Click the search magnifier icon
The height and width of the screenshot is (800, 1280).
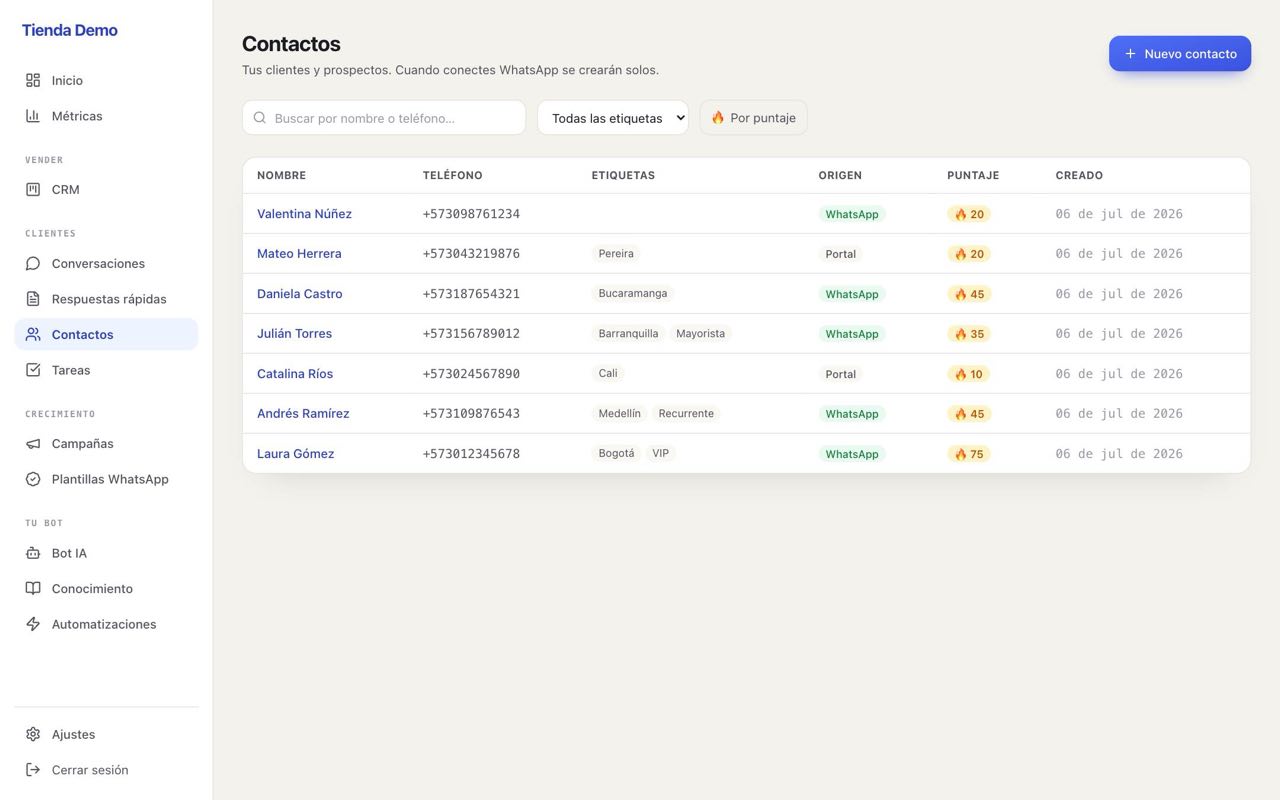pyautogui.click(x=260, y=118)
